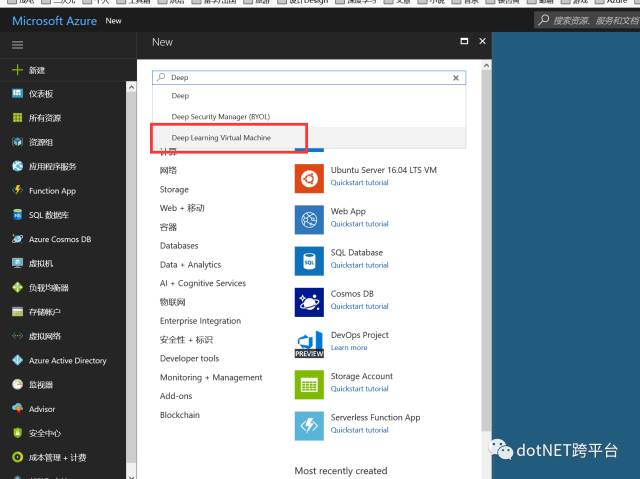Viewport: 640px width, 479px height.
Task: Open Serverless Function App Quickstart tutorial link
Action: (360, 430)
